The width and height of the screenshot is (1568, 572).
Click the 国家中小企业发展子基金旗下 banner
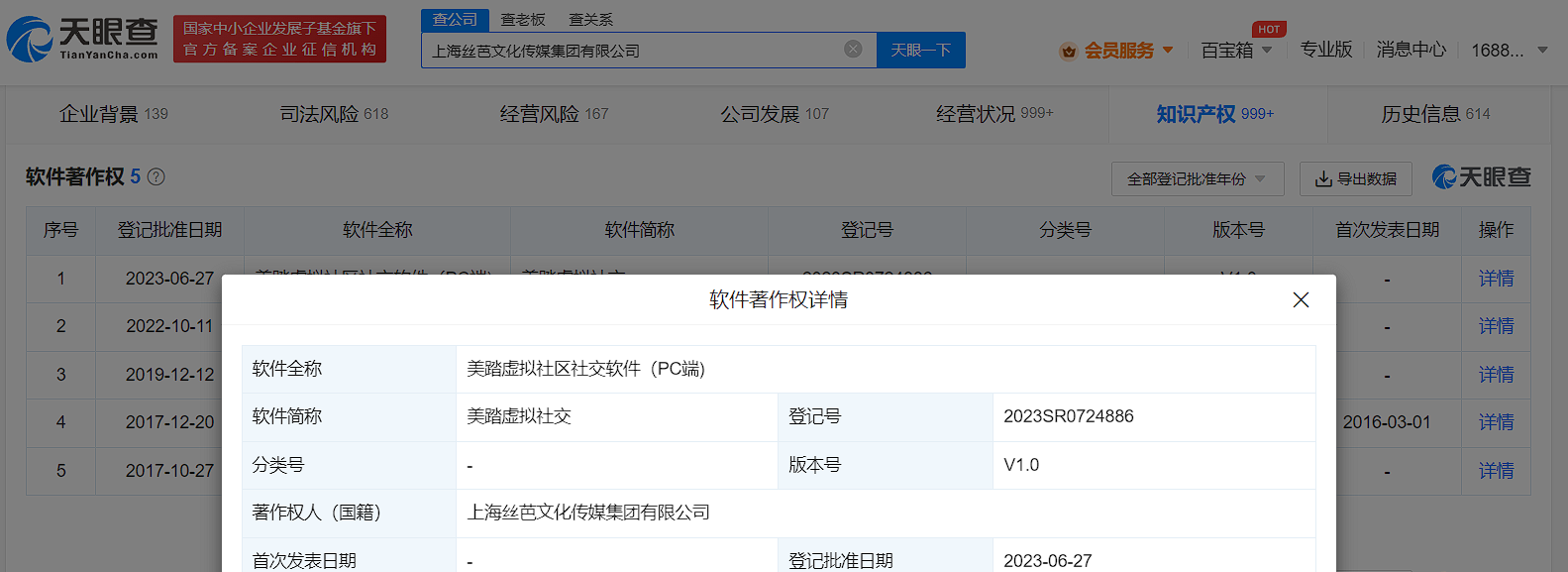tap(279, 39)
